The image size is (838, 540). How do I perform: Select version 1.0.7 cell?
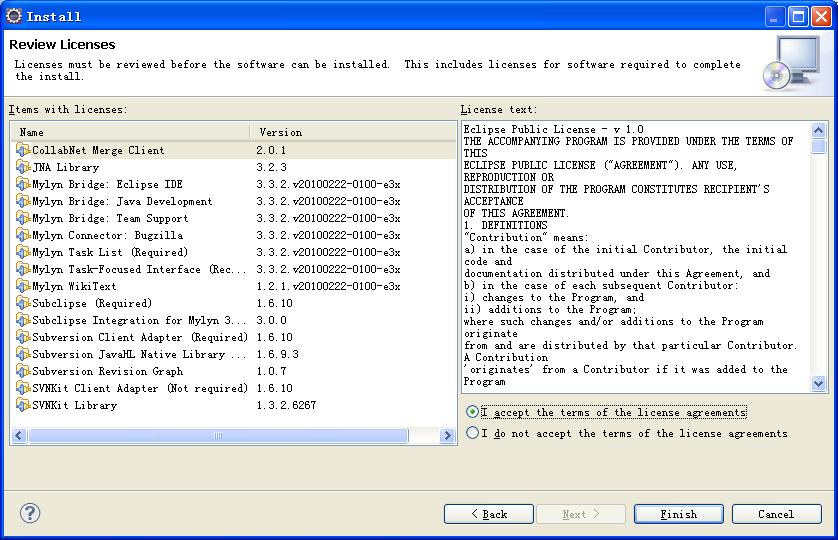[x=271, y=371]
